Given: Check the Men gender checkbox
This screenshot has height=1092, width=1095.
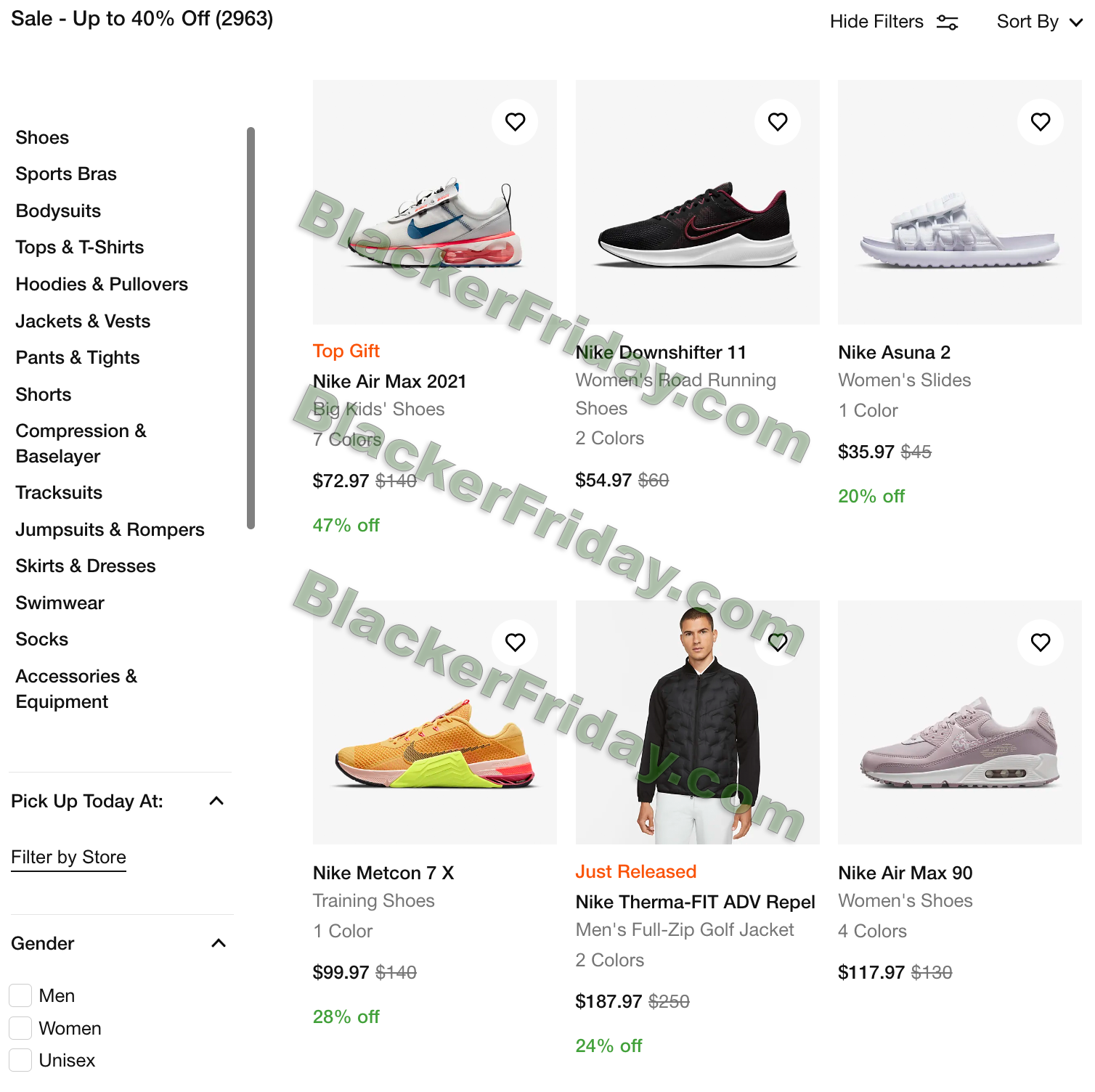Looking at the screenshot, I should tap(20, 995).
